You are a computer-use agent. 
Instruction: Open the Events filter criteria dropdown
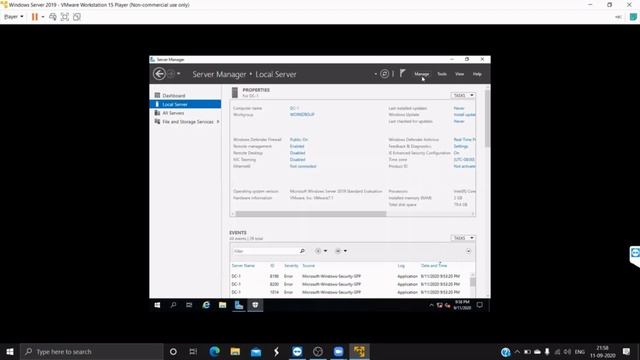pos(321,251)
